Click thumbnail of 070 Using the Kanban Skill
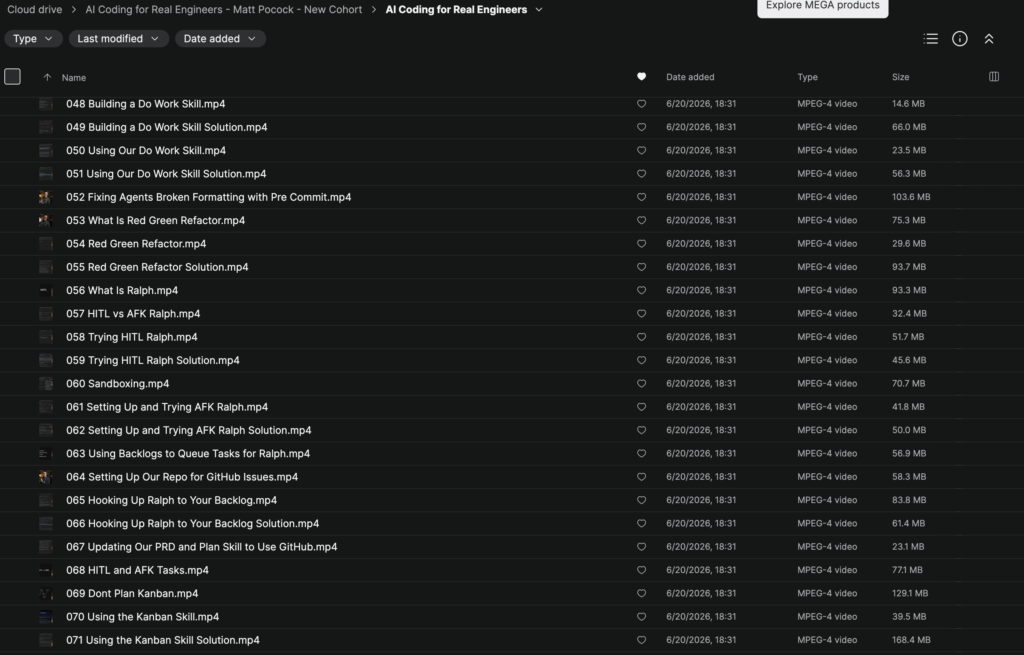Viewport: 1024px width, 655px height. pyautogui.click(x=46, y=616)
